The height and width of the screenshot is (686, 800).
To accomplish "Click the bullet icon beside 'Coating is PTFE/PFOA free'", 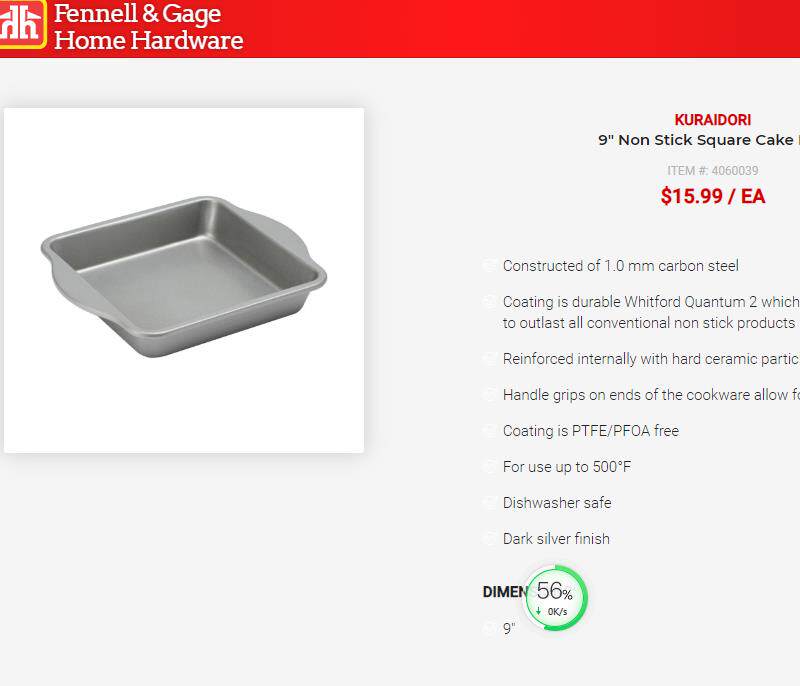I will click(x=489, y=431).
